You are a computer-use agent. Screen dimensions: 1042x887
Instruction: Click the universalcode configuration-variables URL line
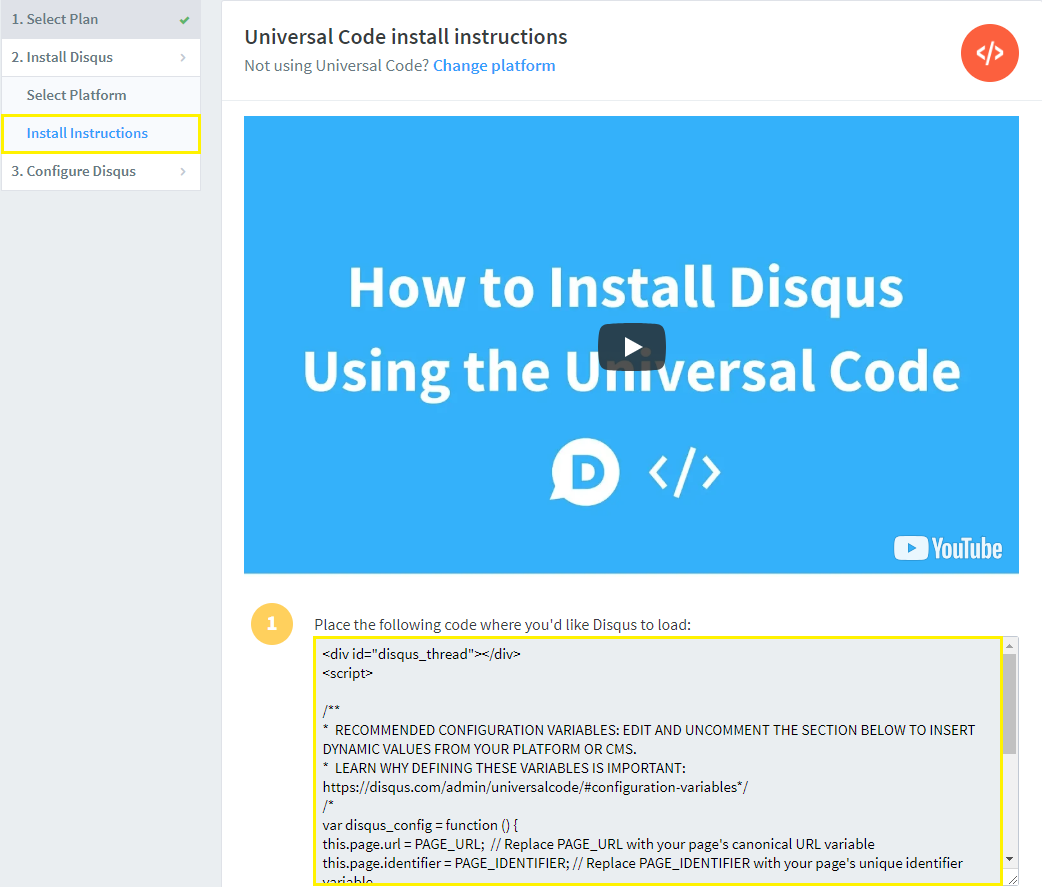pos(535,787)
